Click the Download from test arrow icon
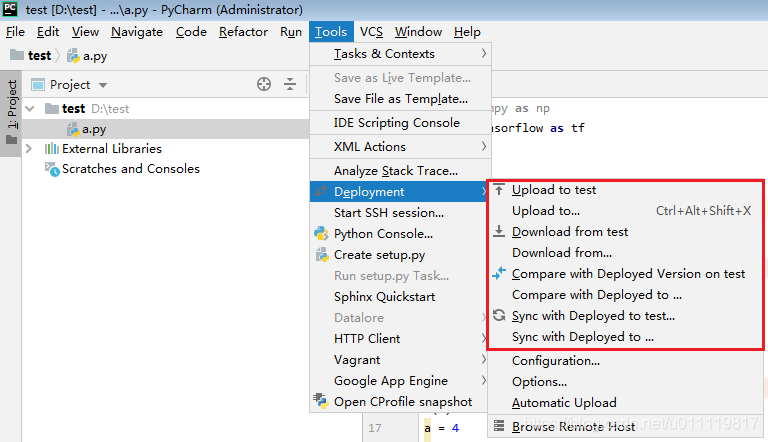The image size is (768, 442). (499, 231)
